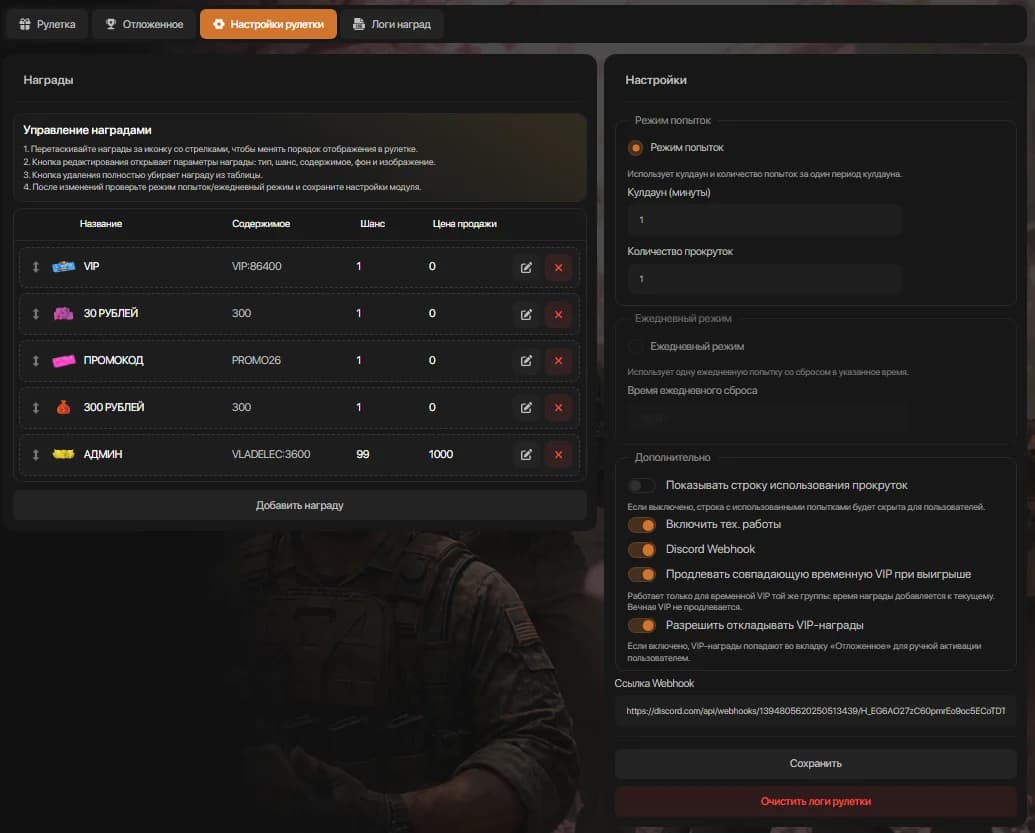Select the Режим попыток radio button
The image size is (1035, 833).
635,148
